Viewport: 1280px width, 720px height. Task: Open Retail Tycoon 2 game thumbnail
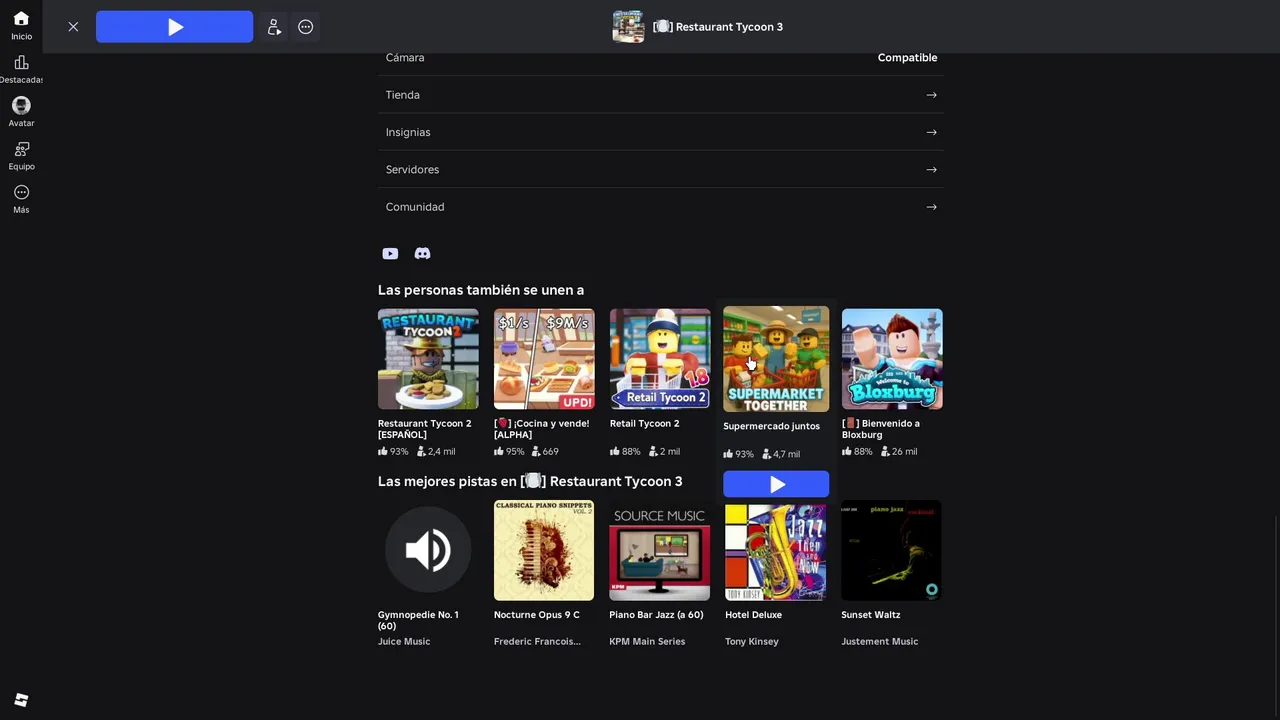click(x=660, y=359)
